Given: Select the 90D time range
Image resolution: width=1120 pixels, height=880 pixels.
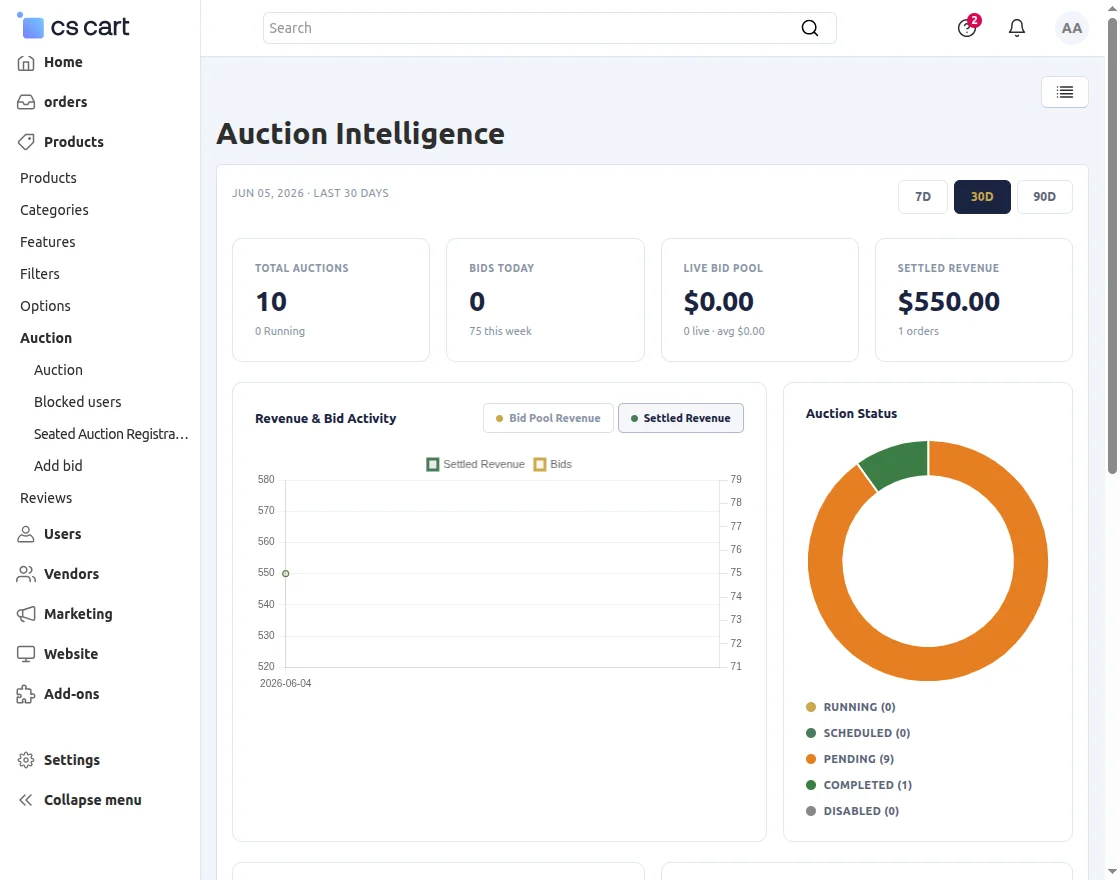Looking at the screenshot, I should [1044, 197].
